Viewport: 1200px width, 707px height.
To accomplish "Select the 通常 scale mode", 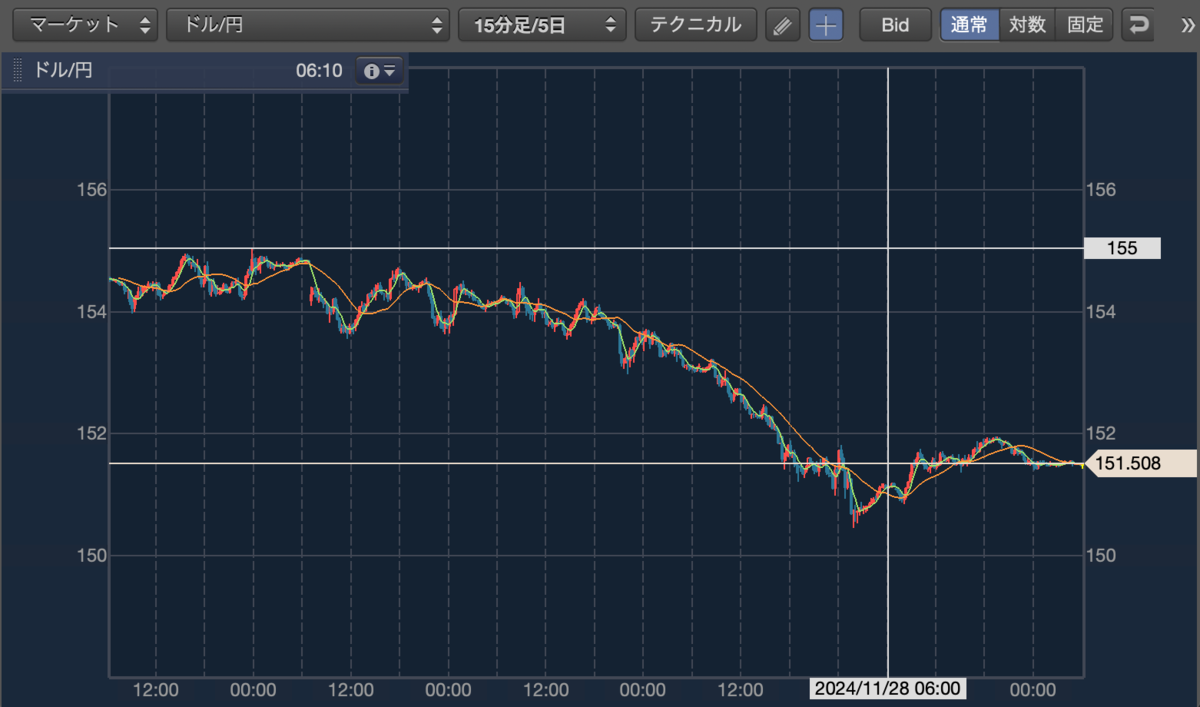I will [969, 25].
